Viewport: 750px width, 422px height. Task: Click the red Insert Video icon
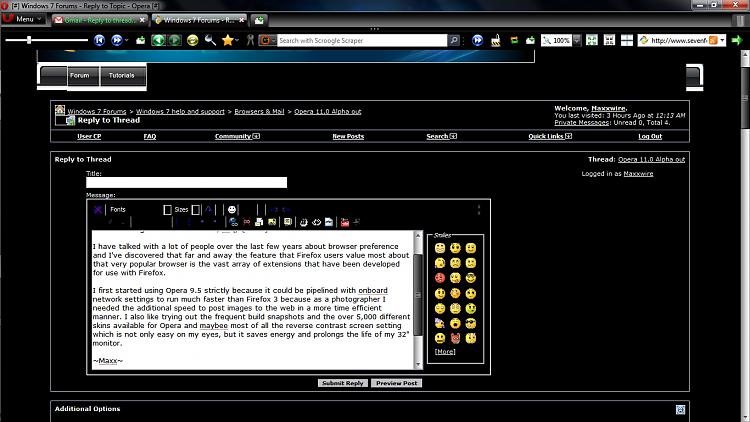[344, 222]
